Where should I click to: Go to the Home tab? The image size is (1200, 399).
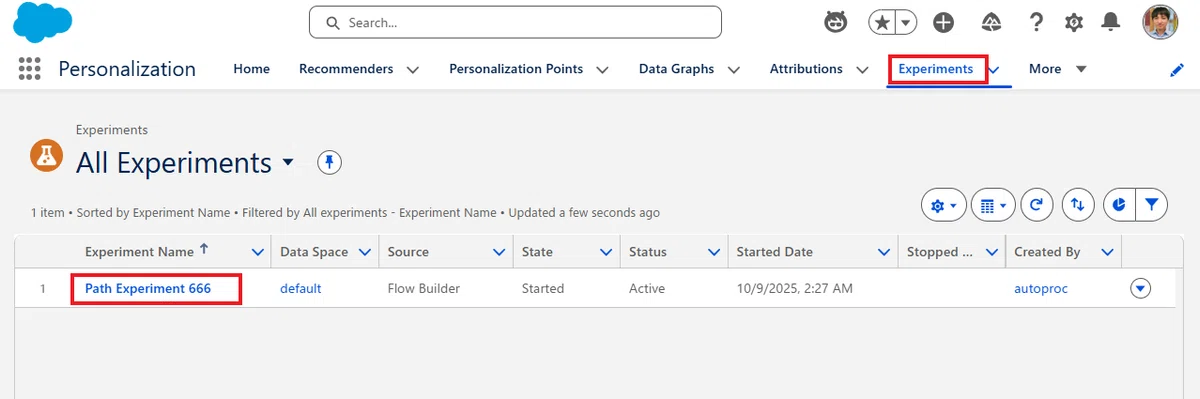(x=252, y=69)
